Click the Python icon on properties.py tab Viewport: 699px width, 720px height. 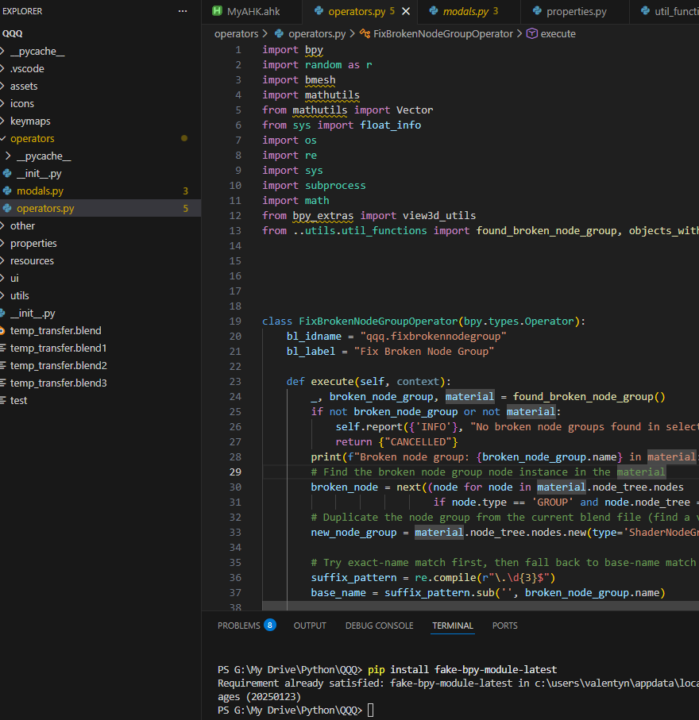click(537, 11)
